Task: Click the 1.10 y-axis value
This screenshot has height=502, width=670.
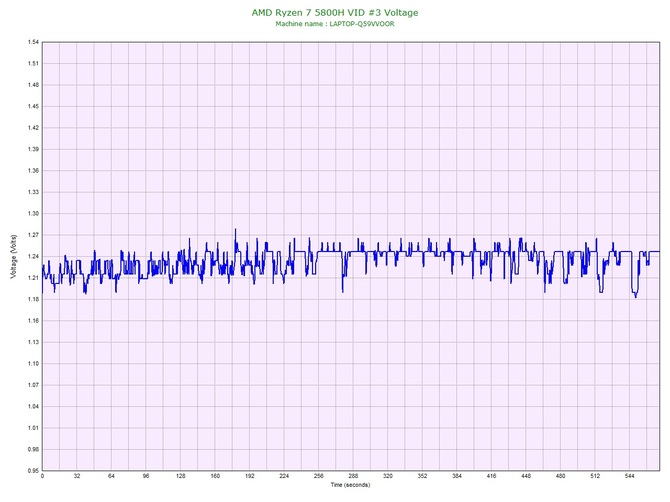Action: coord(33,364)
